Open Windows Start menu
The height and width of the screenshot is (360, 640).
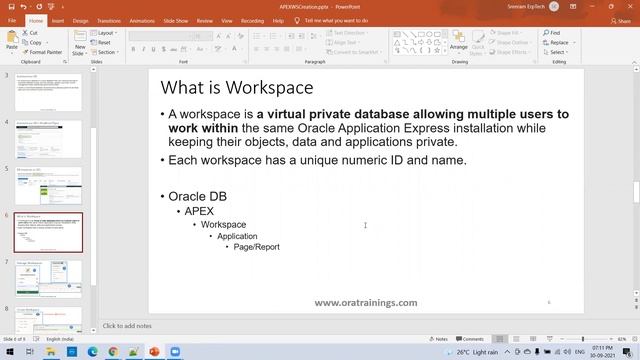(x=10, y=352)
